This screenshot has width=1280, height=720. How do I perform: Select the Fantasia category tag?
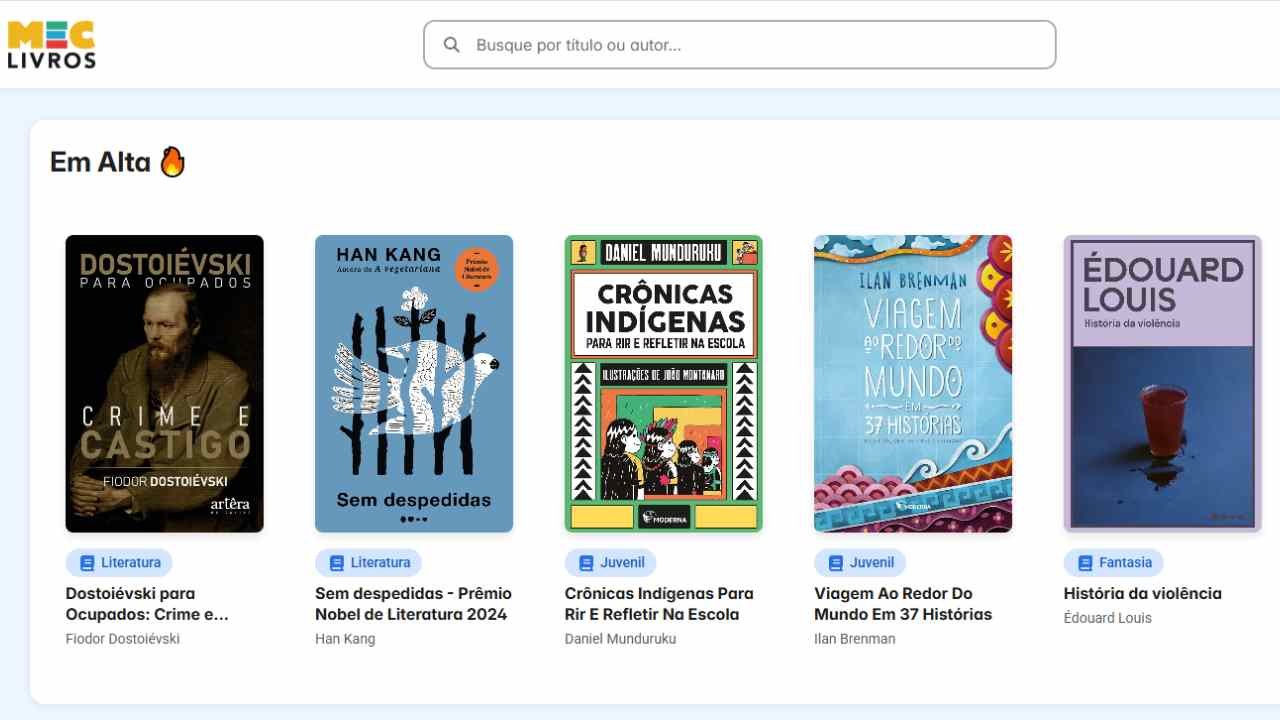click(1114, 563)
